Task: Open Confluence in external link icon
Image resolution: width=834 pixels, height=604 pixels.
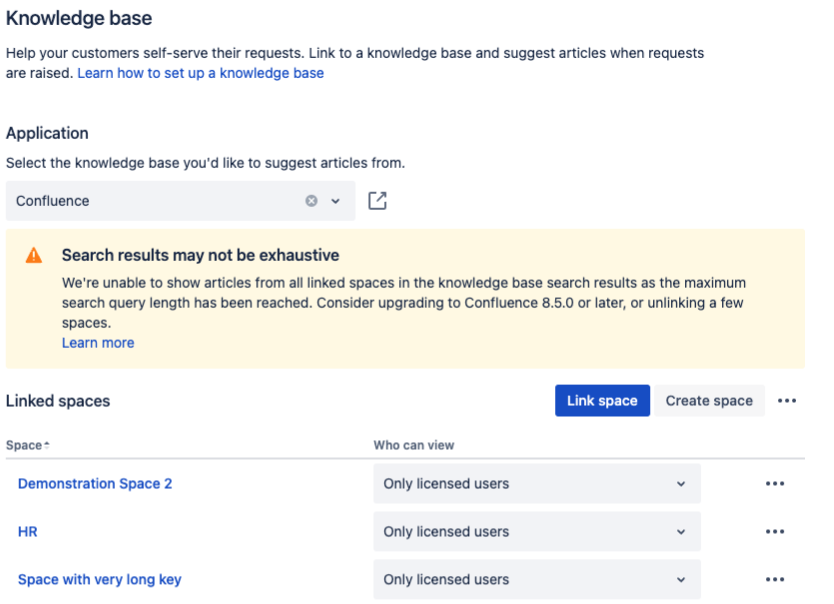Action: (377, 201)
